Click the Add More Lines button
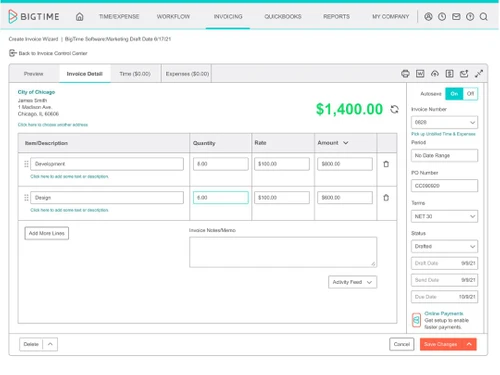The height and width of the screenshot is (375, 500). tap(47, 233)
